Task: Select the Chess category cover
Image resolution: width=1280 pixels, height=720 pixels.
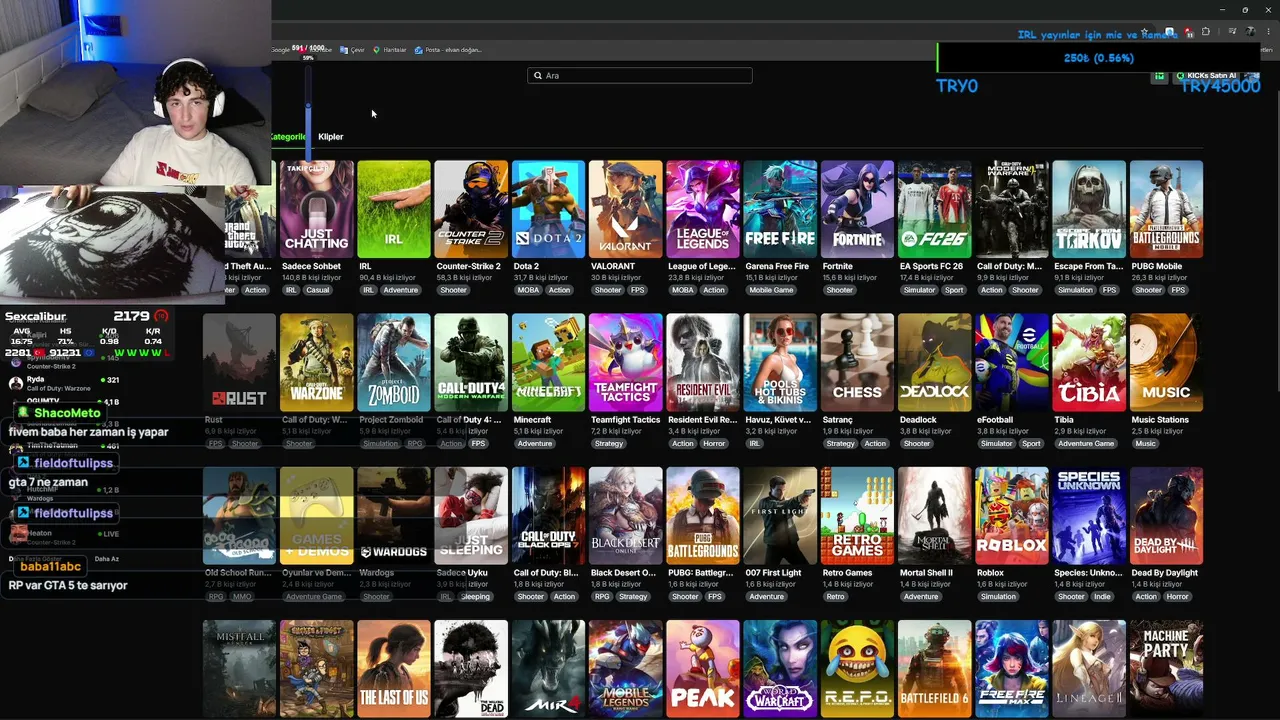Action: pyautogui.click(x=857, y=362)
